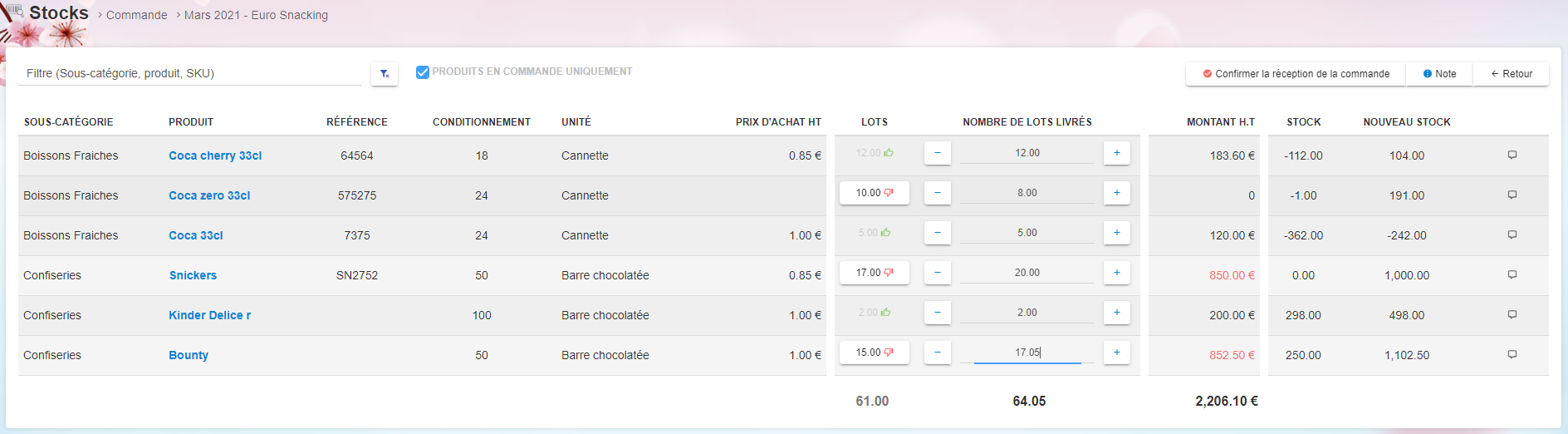Open comment icon for Bounty row

(1512, 355)
